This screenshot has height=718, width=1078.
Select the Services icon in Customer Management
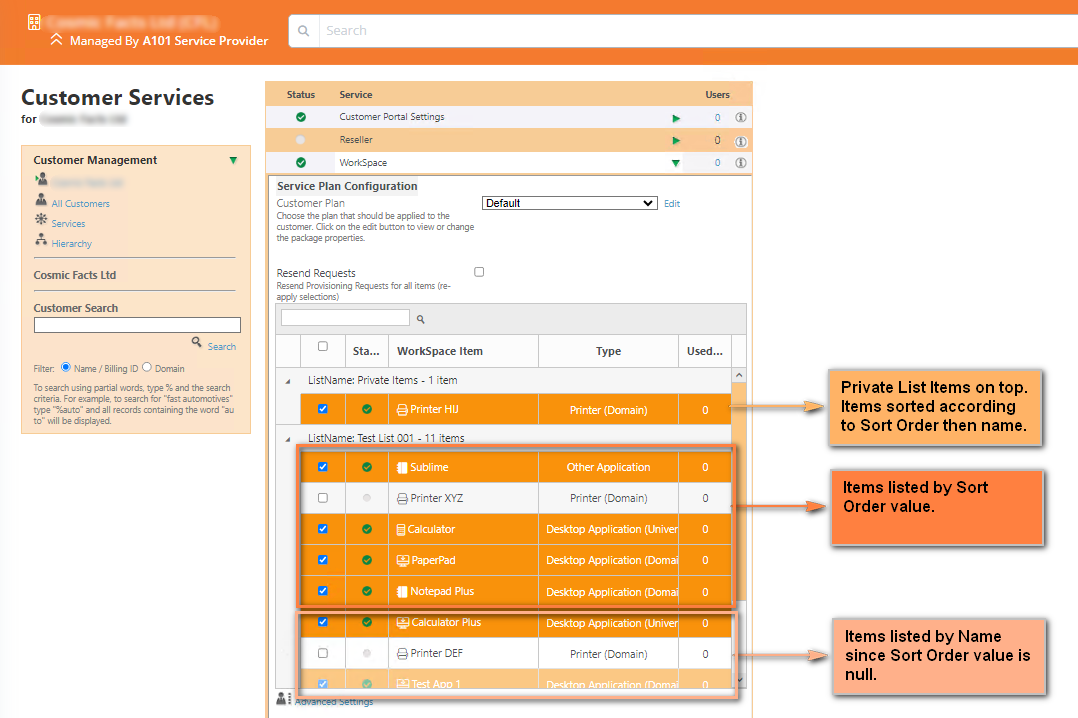(x=41, y=221)
